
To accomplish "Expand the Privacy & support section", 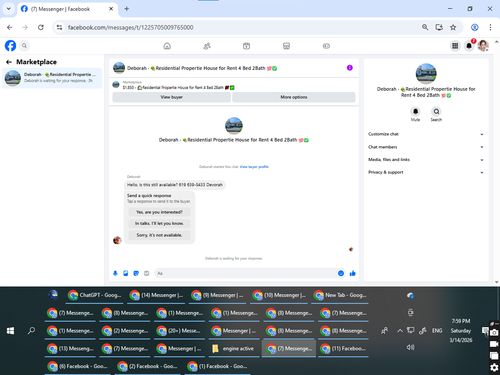I will pyautogui.click(x=426, y=172).
